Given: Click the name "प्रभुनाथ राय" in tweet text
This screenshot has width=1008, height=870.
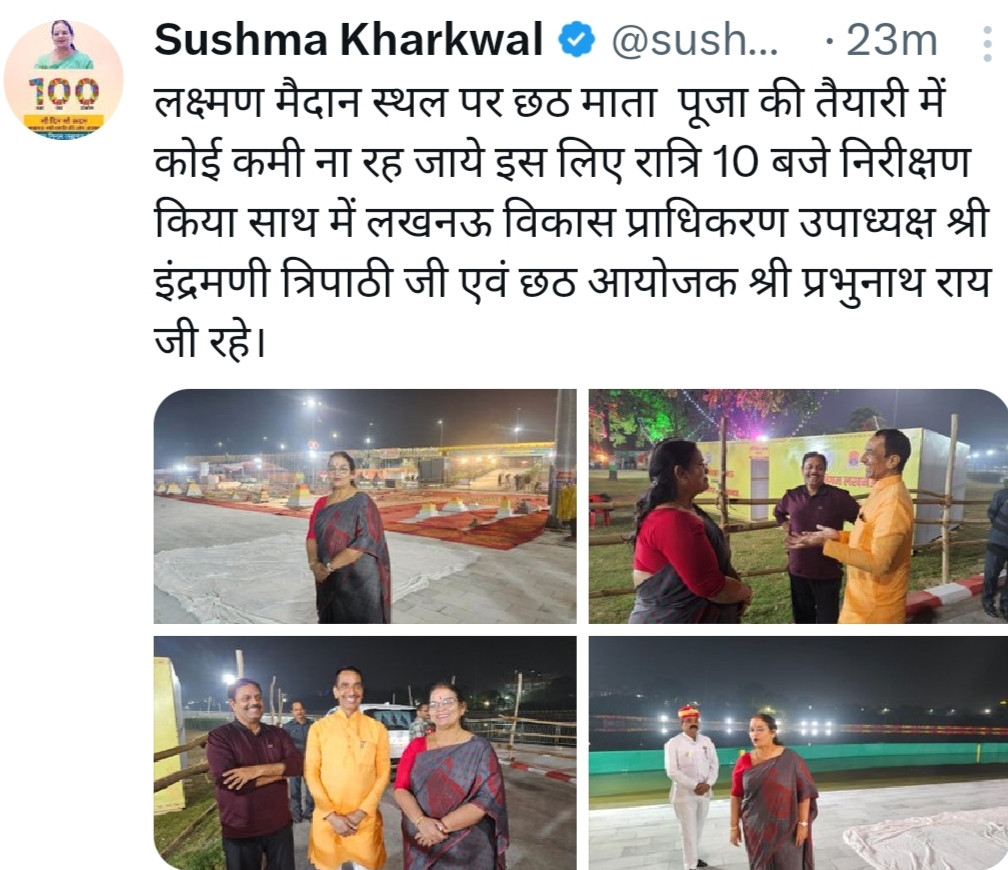Looking at the screenshot, I should pos(896,282).
